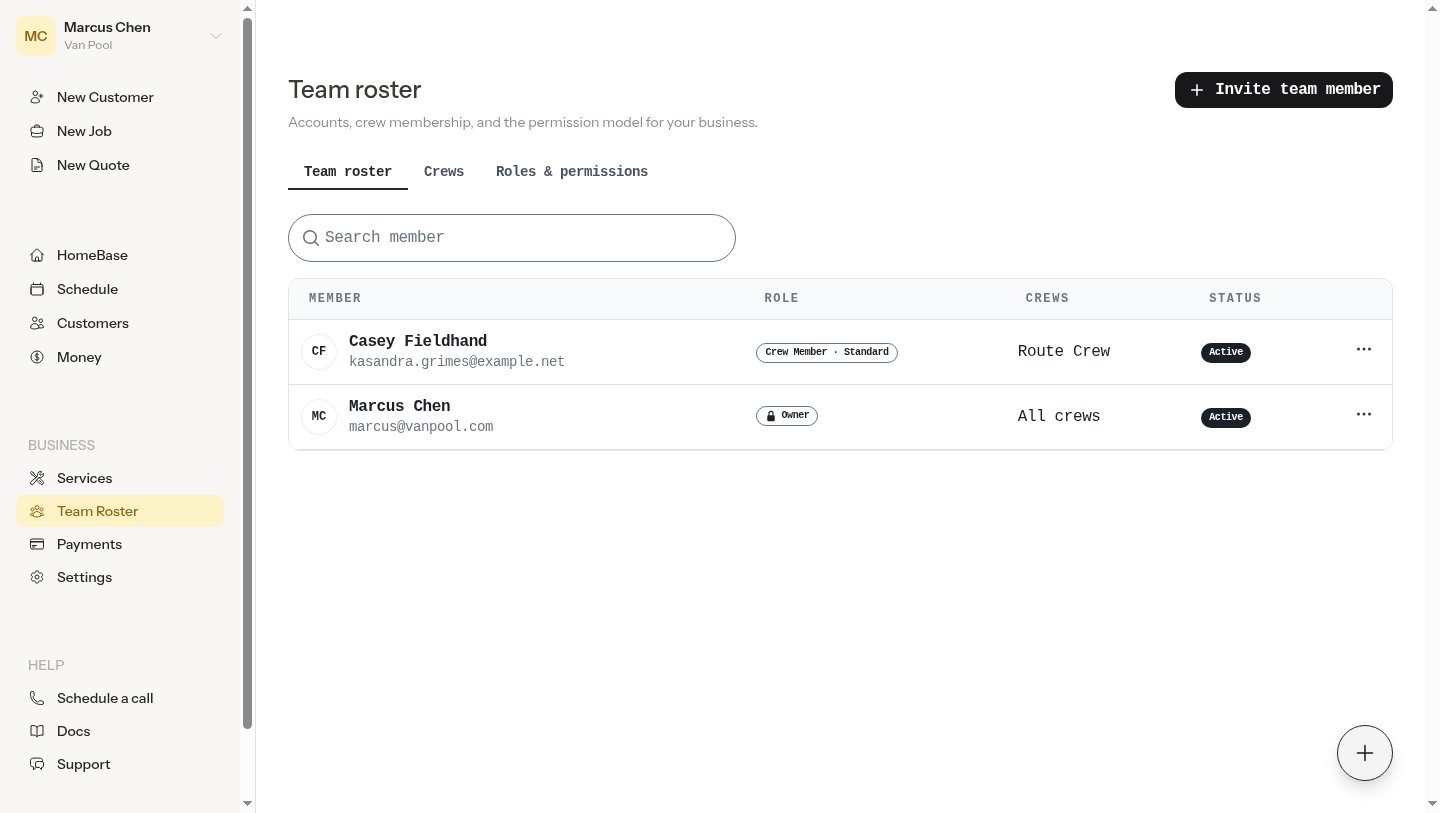Switch to the Roles & permissions tab
This screenshot has height=813, width=1440.
[572, 172]
